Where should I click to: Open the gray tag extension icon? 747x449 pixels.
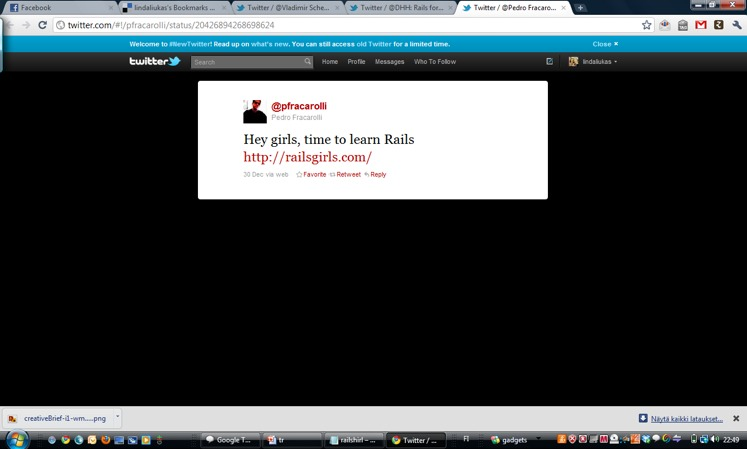point(683,25)
